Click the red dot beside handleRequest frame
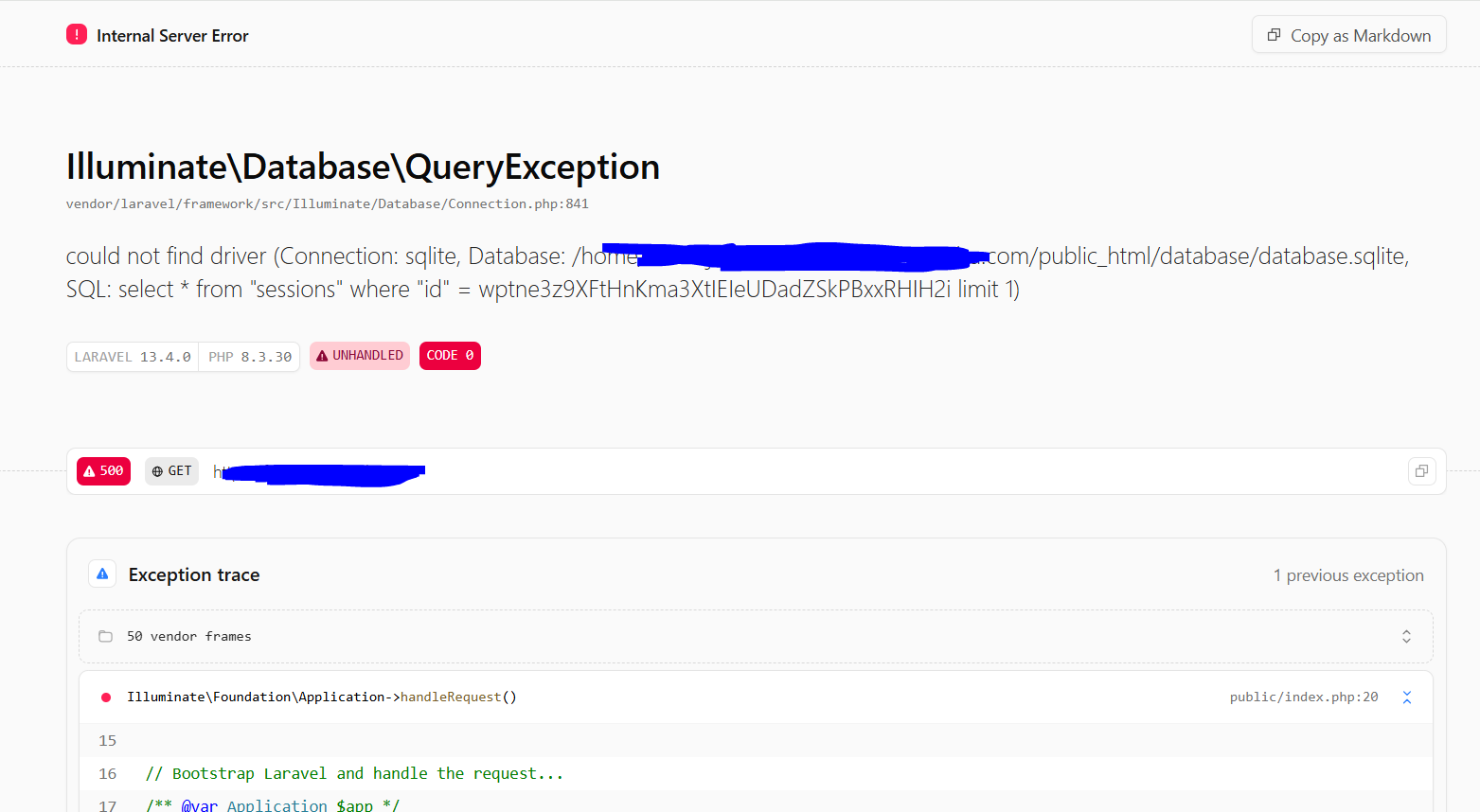1480x812 pixels. click(x=106, y=697)
